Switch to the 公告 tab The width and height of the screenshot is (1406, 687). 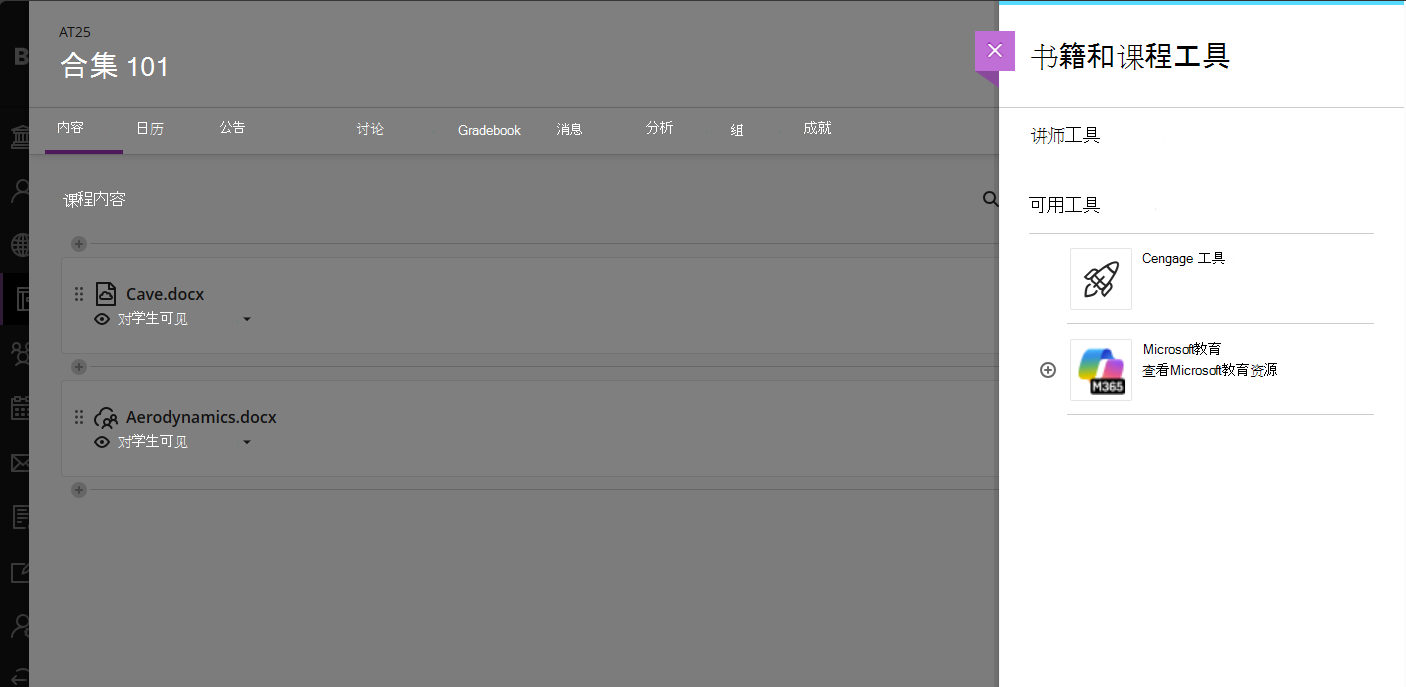[233, 128]
